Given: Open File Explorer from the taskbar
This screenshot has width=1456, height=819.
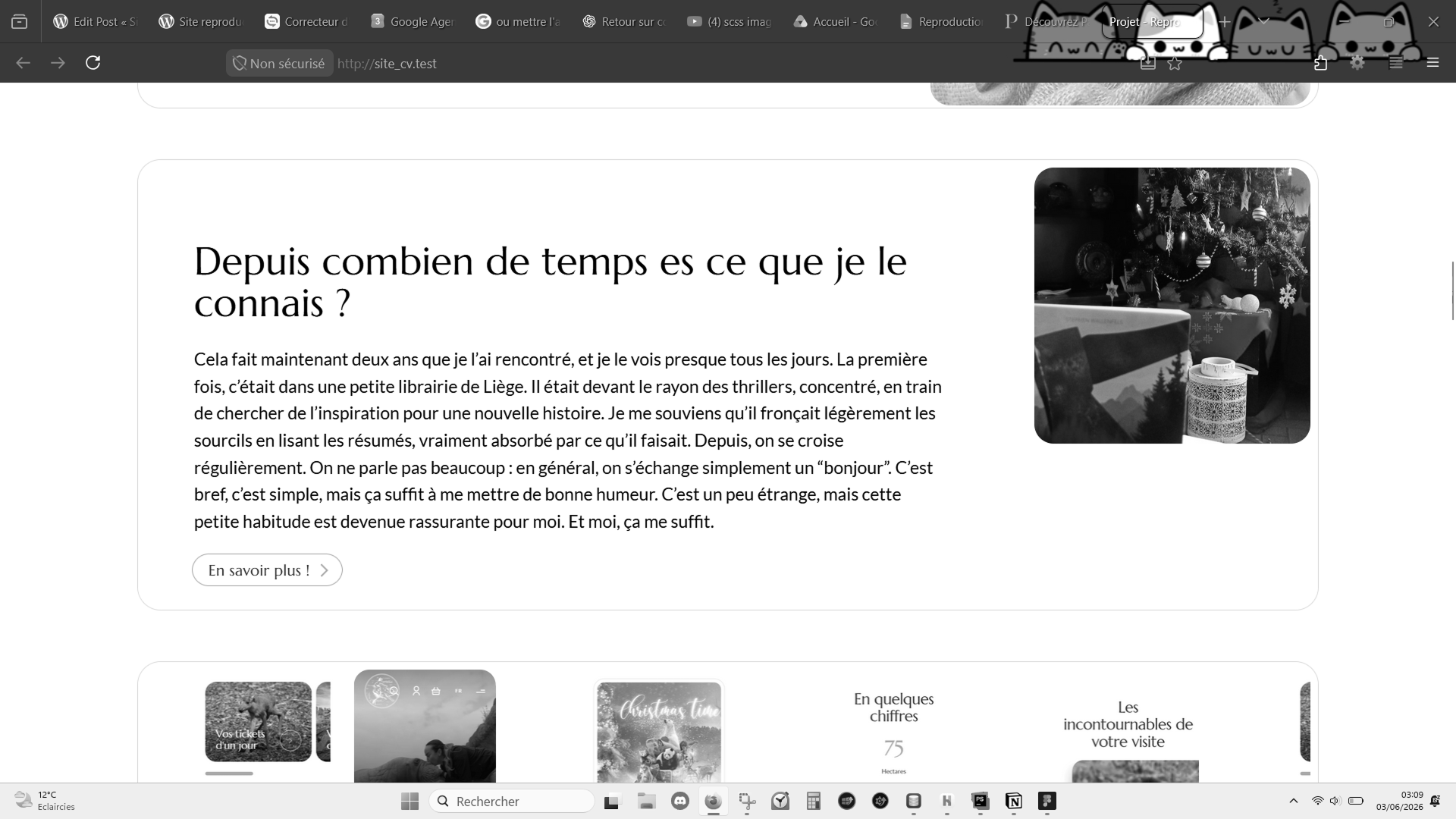Looking at the screenshot, I should tap(646, 802).
